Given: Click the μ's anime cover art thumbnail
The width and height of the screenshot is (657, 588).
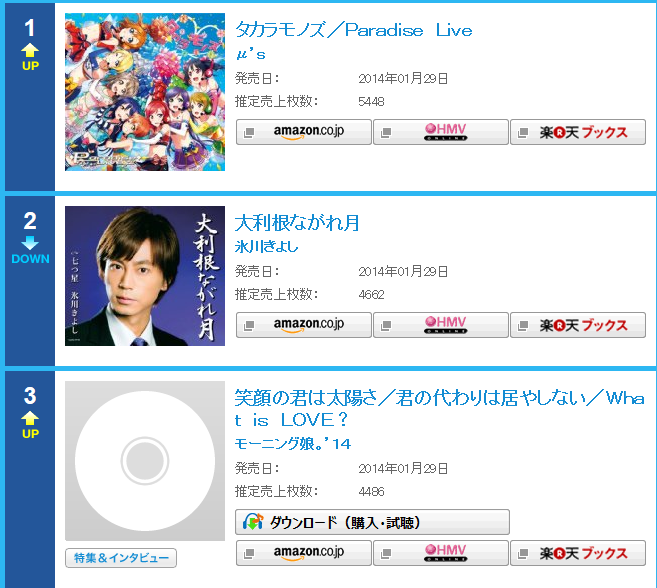Looking at the screenshot, I should click(145, 92).
